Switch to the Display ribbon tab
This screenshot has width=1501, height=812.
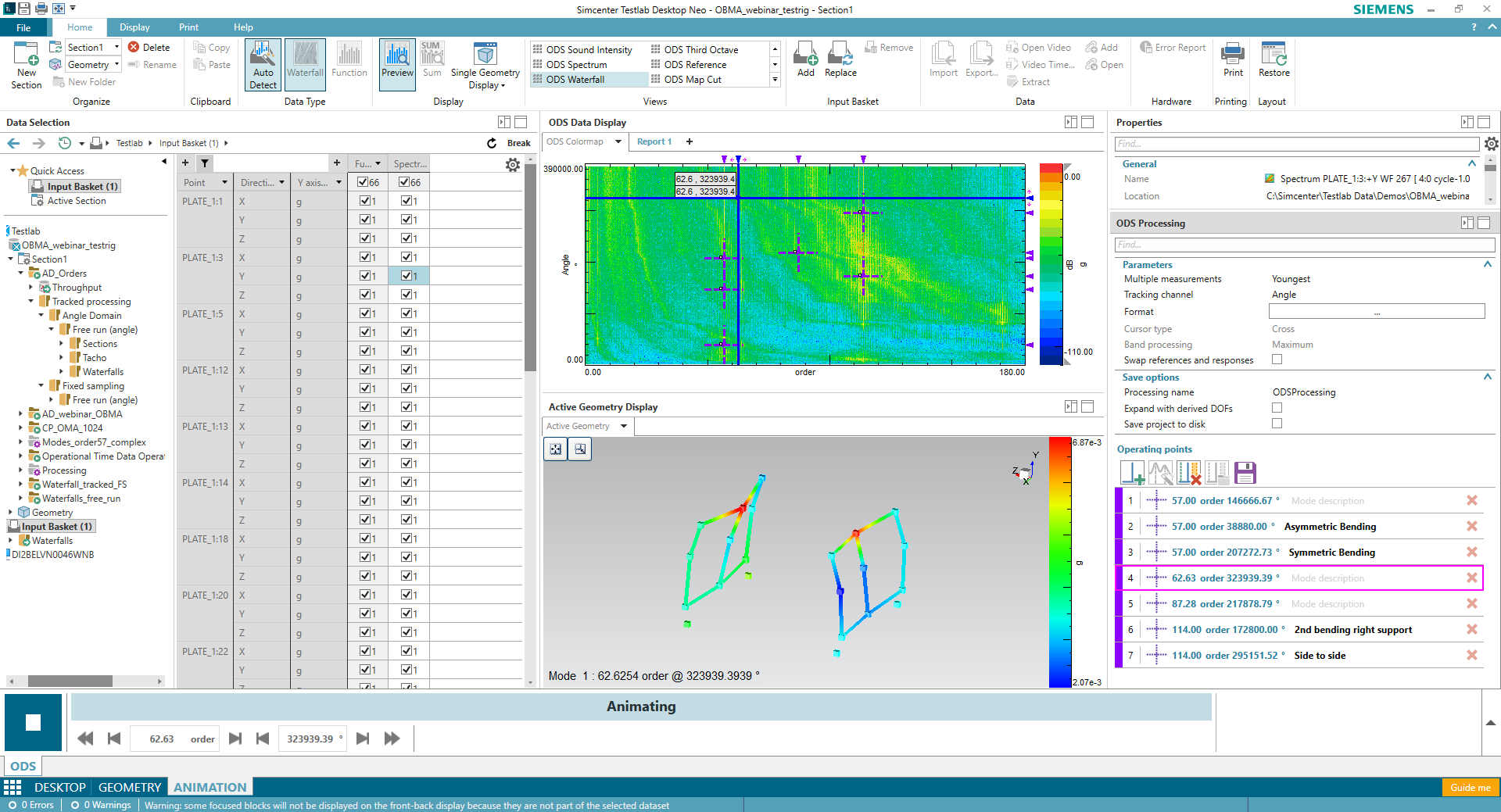134,27
